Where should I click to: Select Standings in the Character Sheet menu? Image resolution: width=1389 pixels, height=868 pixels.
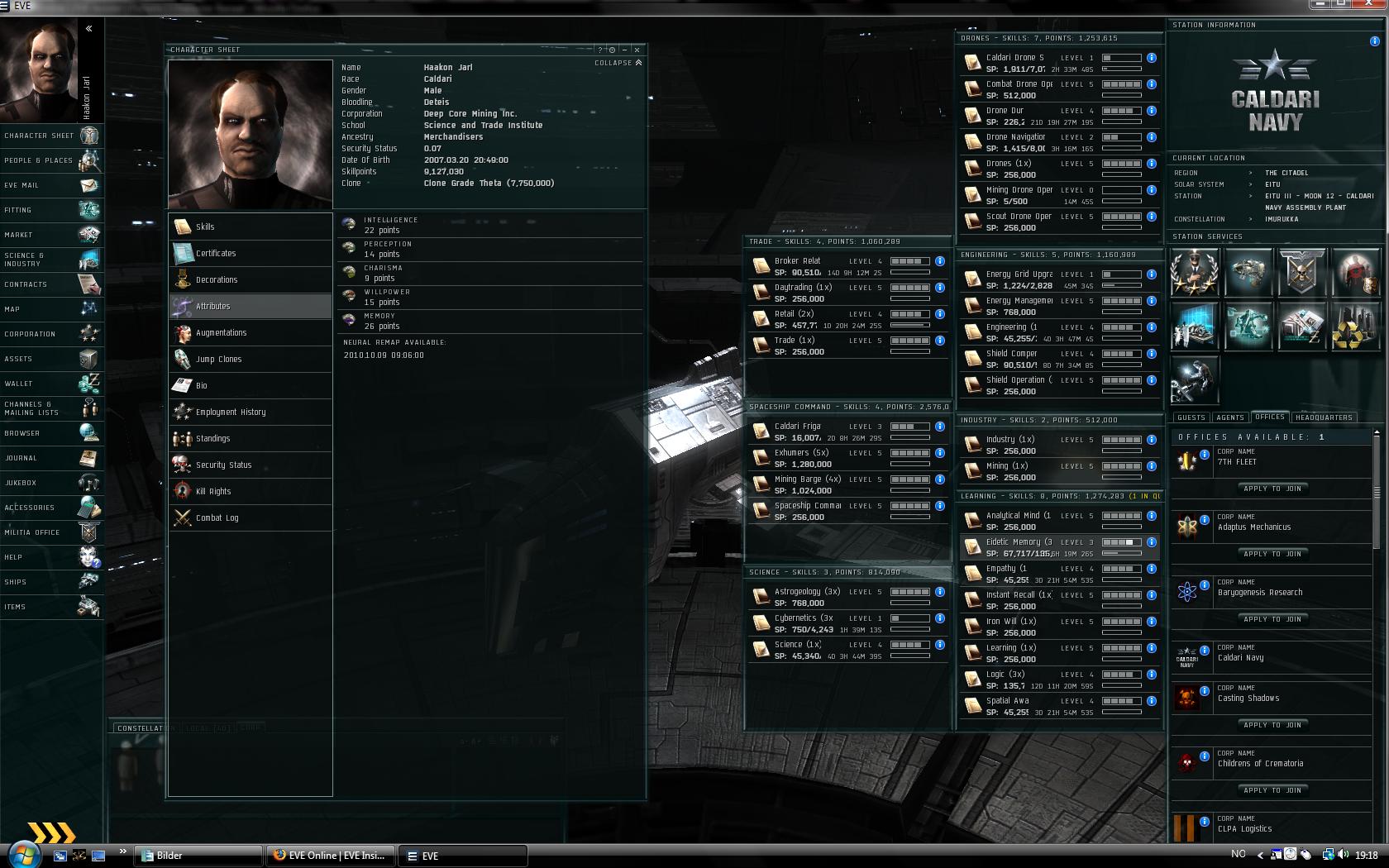(x=251, y=438)
